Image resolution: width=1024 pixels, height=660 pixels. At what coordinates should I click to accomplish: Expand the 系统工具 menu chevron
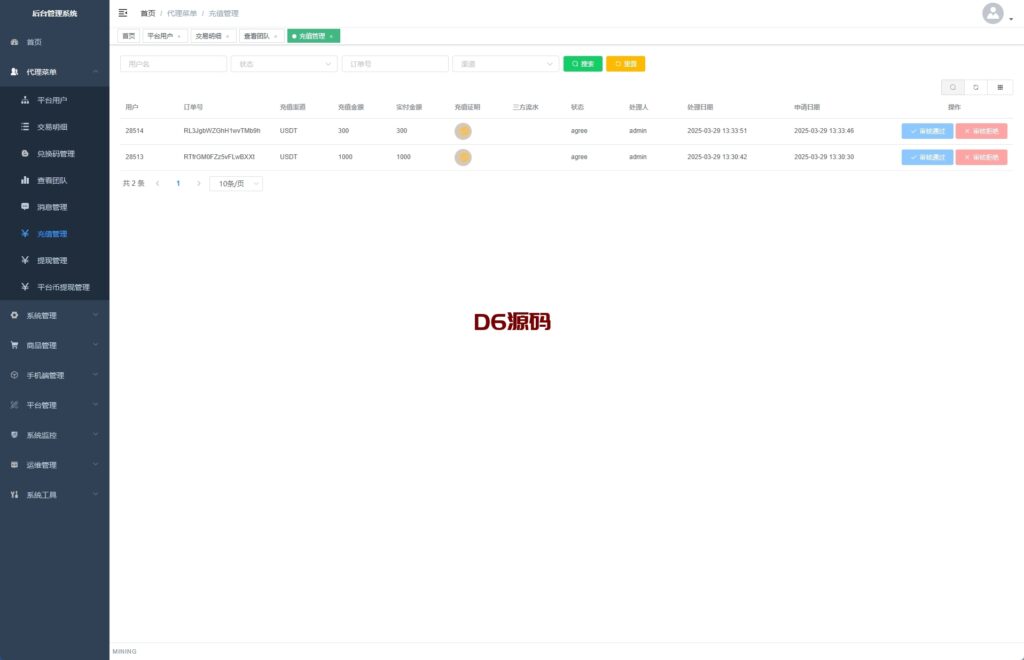pos(95,495)
